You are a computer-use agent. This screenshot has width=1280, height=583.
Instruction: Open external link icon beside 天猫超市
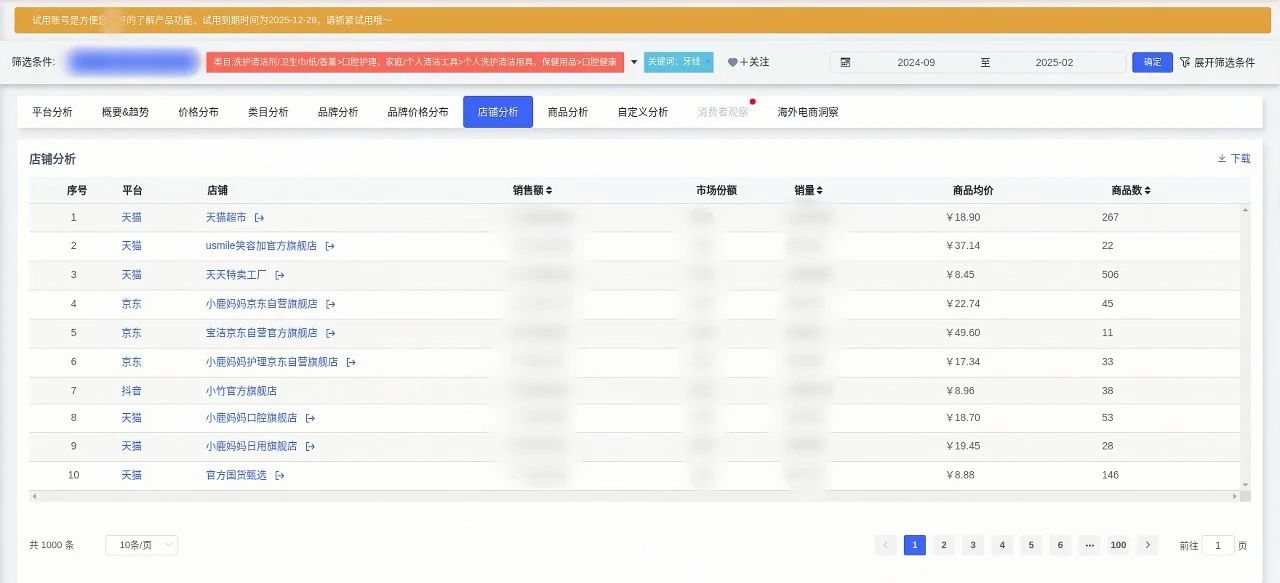click(260, 217)
